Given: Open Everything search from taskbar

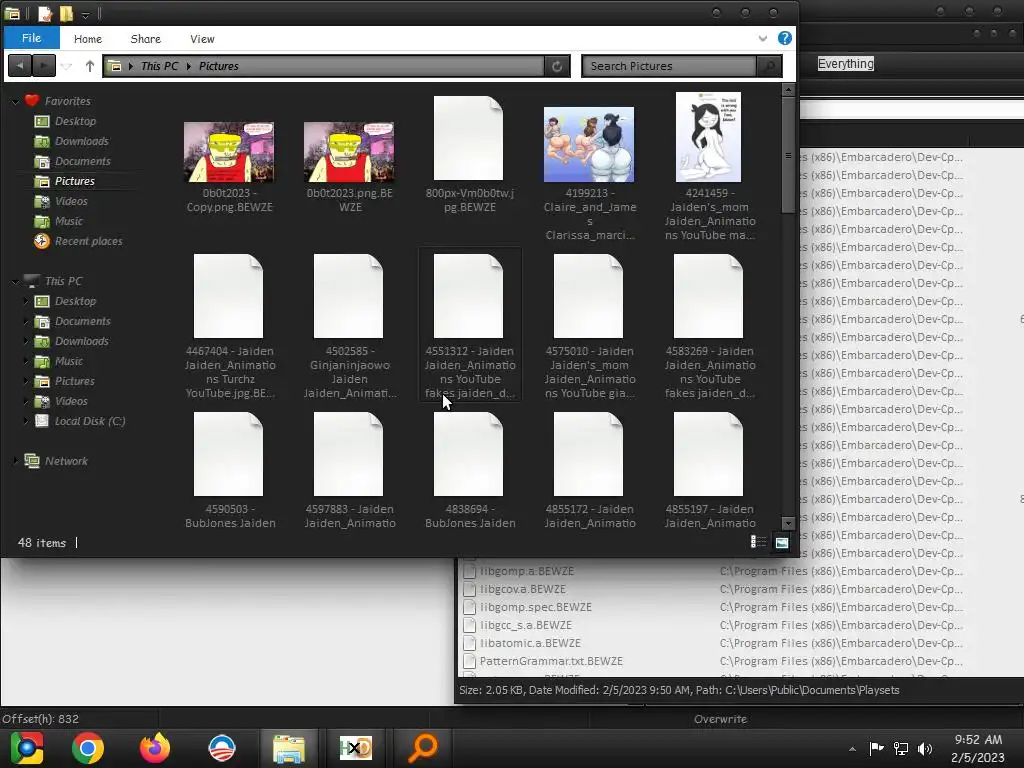Looking at the screenshot, I should pyautogui.click(x=423, y=748).
